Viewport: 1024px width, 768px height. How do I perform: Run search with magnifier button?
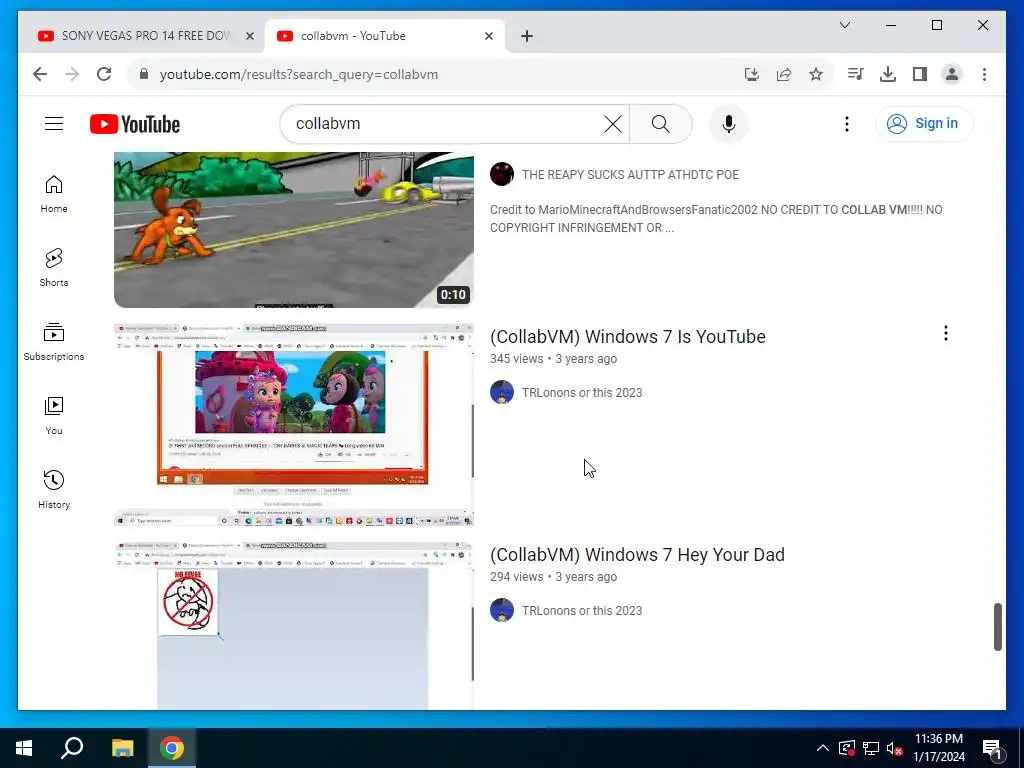point(660,123)
